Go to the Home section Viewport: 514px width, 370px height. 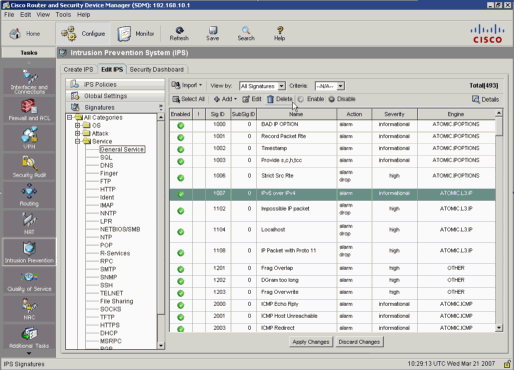coord(25,34)
